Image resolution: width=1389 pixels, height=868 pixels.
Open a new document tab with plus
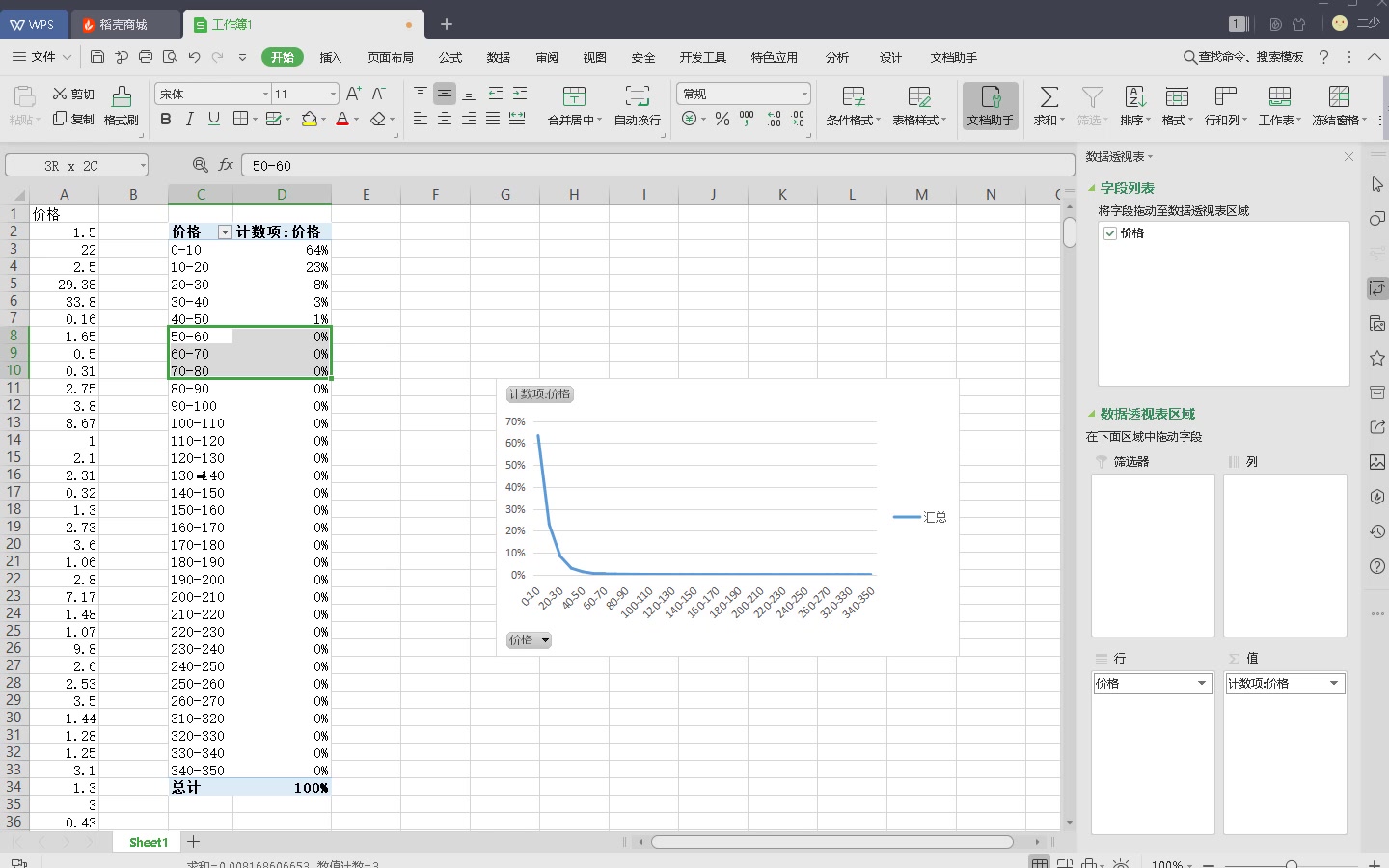pyautogui.click(x=447, y=24)
